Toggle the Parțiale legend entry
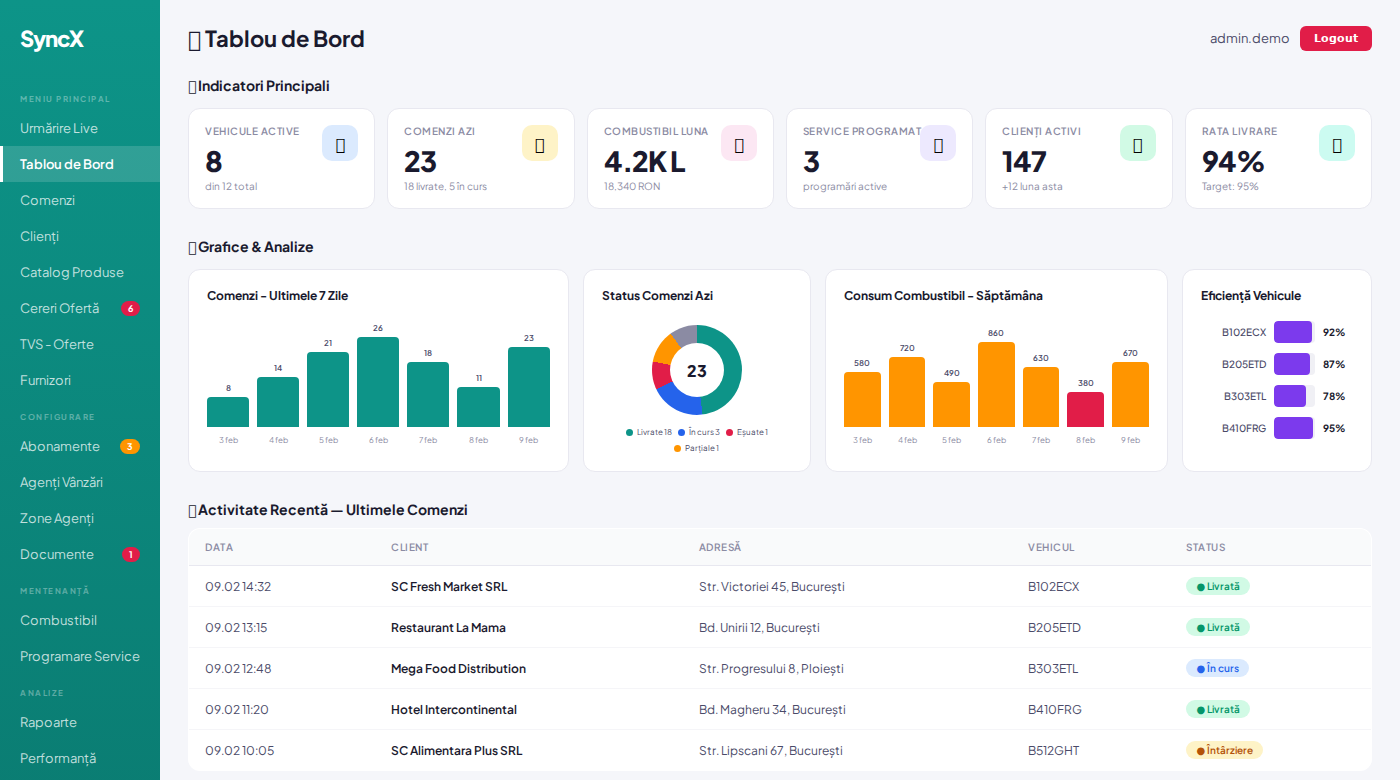The height and width of the screenshot is (780, 1400). coord(696,448)
